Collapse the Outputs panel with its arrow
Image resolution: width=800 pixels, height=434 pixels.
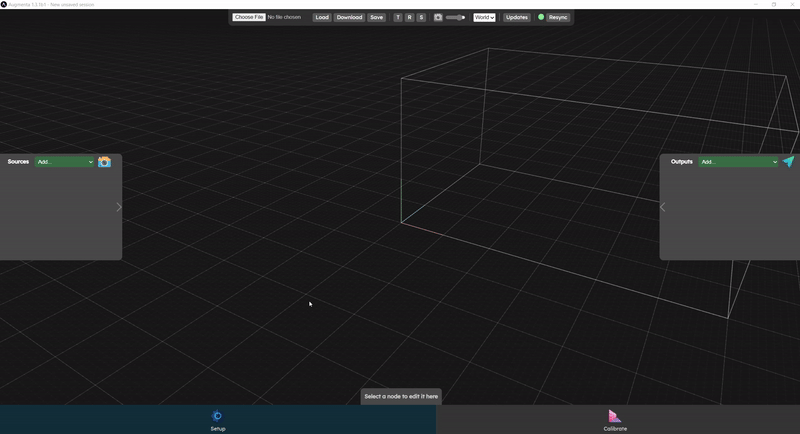[663, 207]
